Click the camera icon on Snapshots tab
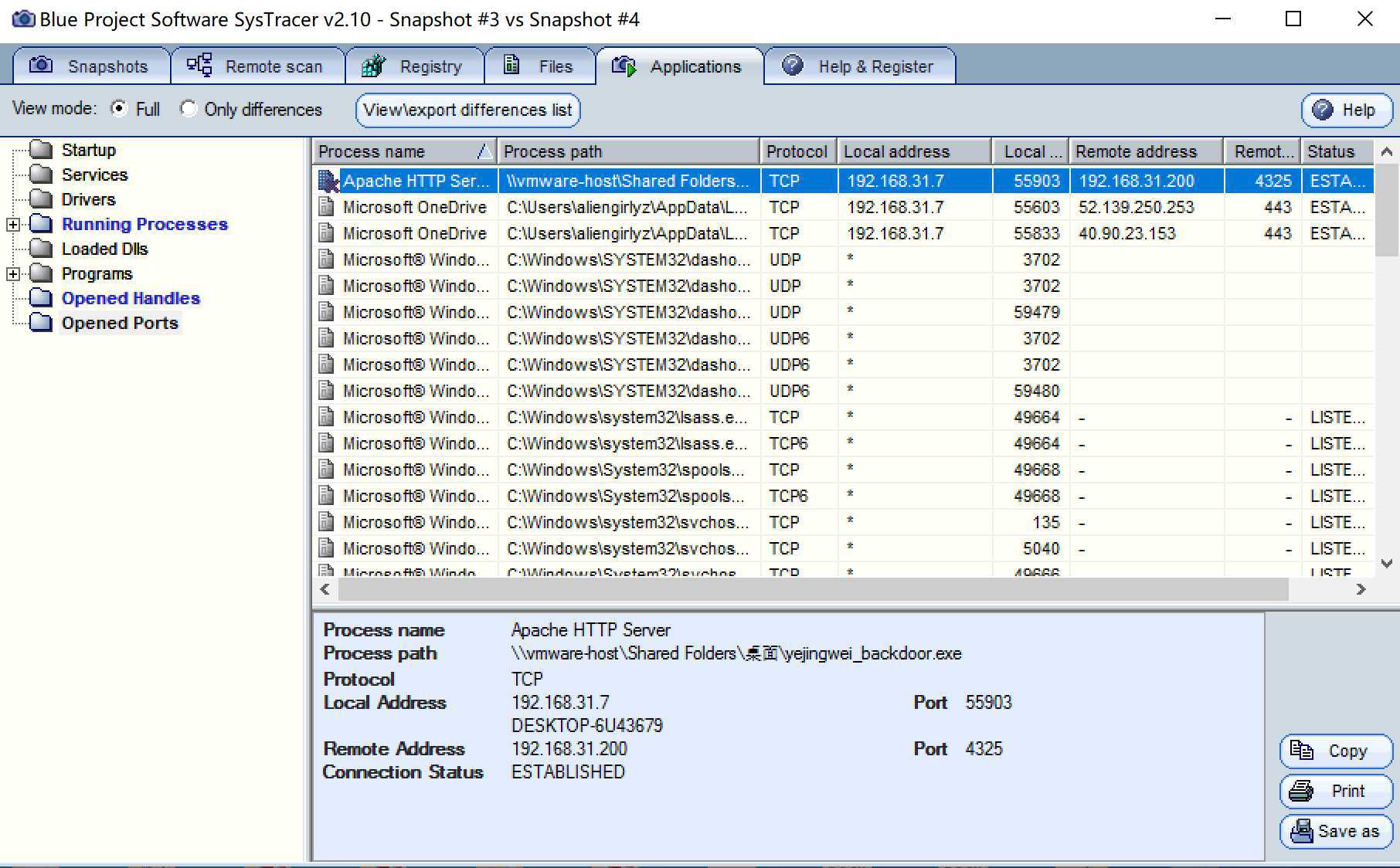The width and height of the screenshot is (1400, 868). pyautogui.click(x=41, y=65)
